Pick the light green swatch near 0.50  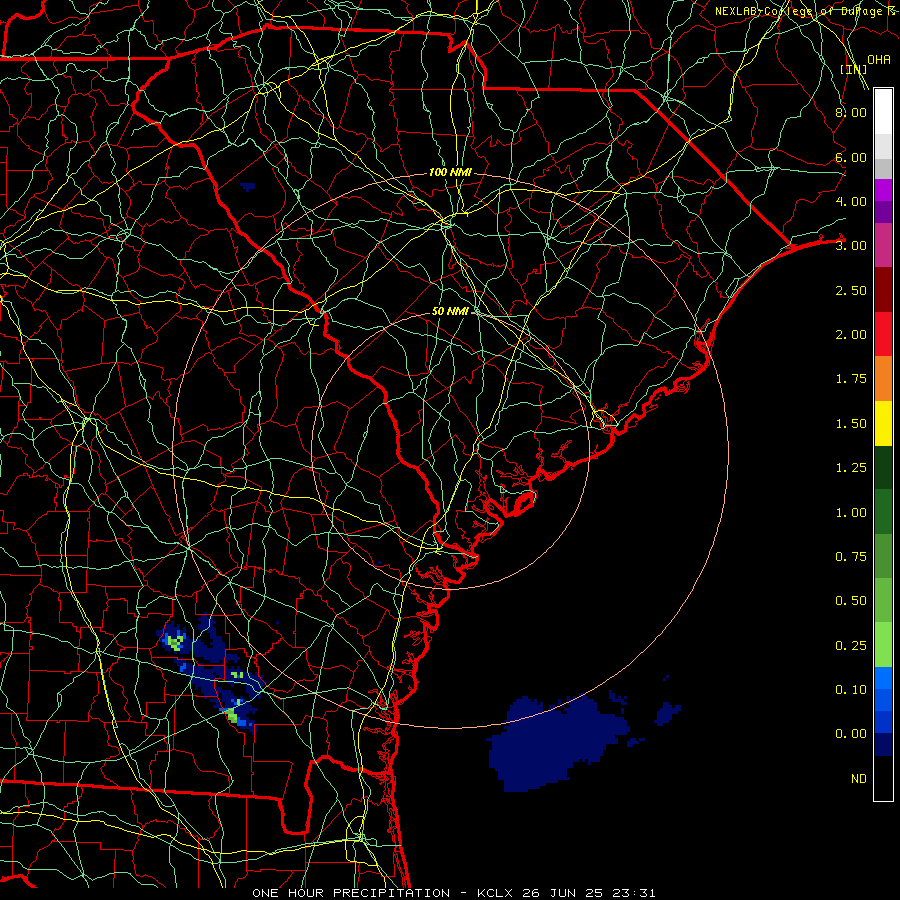click(x=883, y=600)
